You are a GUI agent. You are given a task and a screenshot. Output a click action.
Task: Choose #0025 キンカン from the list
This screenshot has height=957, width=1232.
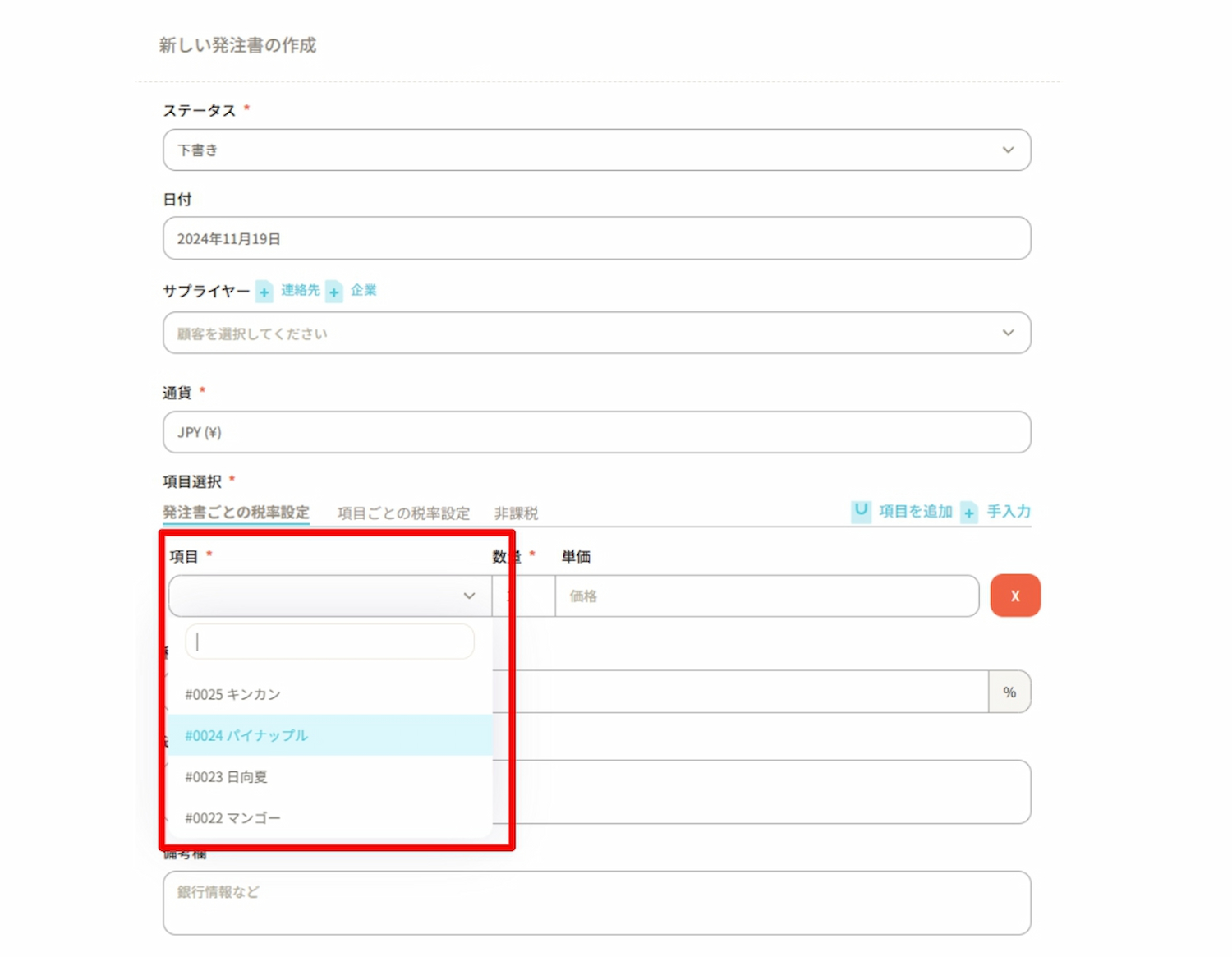click(x=233, y=694)
